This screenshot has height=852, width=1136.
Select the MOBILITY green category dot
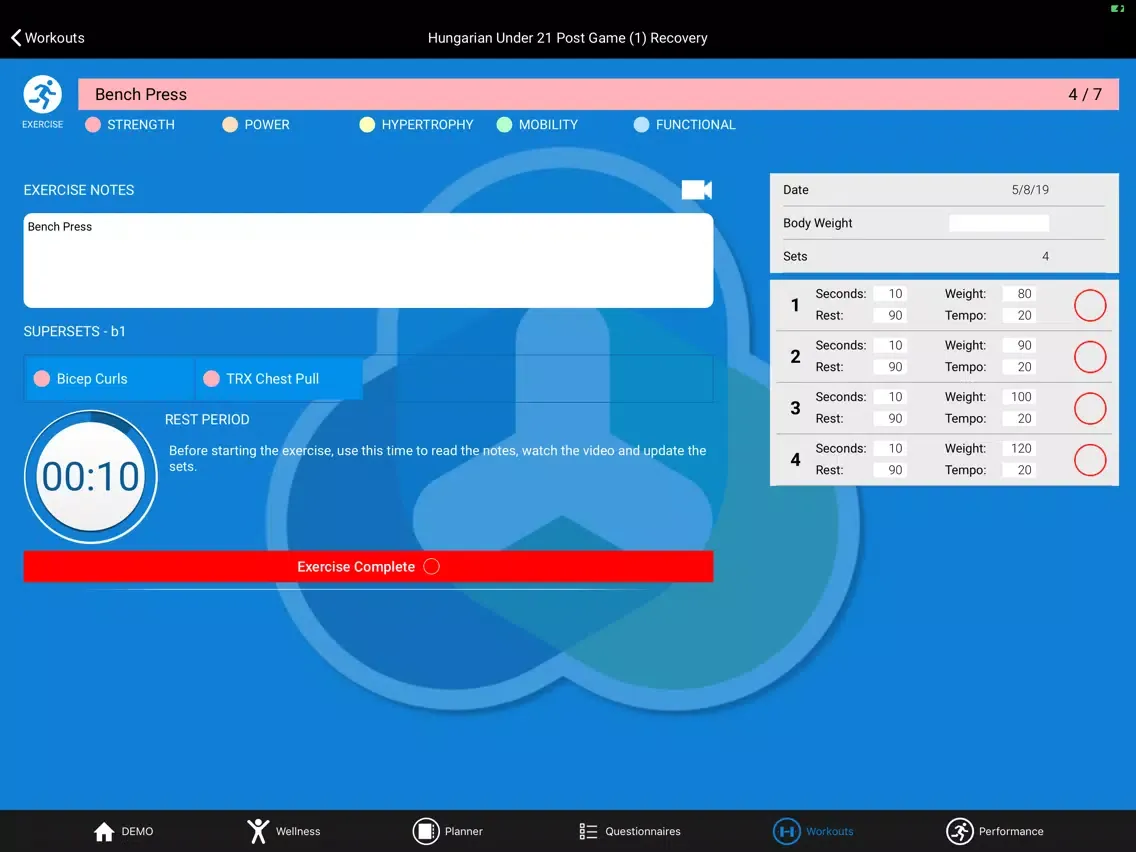coord(504,125)
